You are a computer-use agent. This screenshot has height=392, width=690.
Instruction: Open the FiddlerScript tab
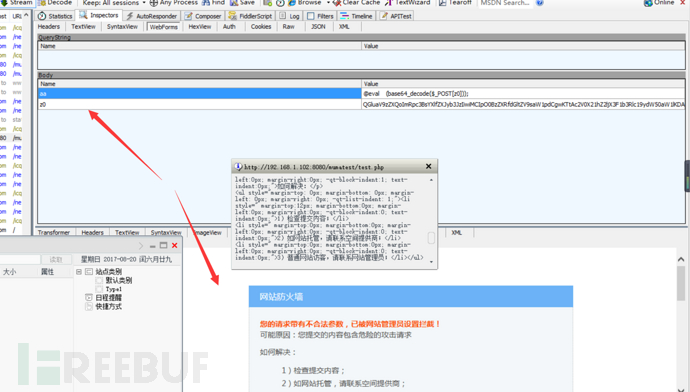250,16
